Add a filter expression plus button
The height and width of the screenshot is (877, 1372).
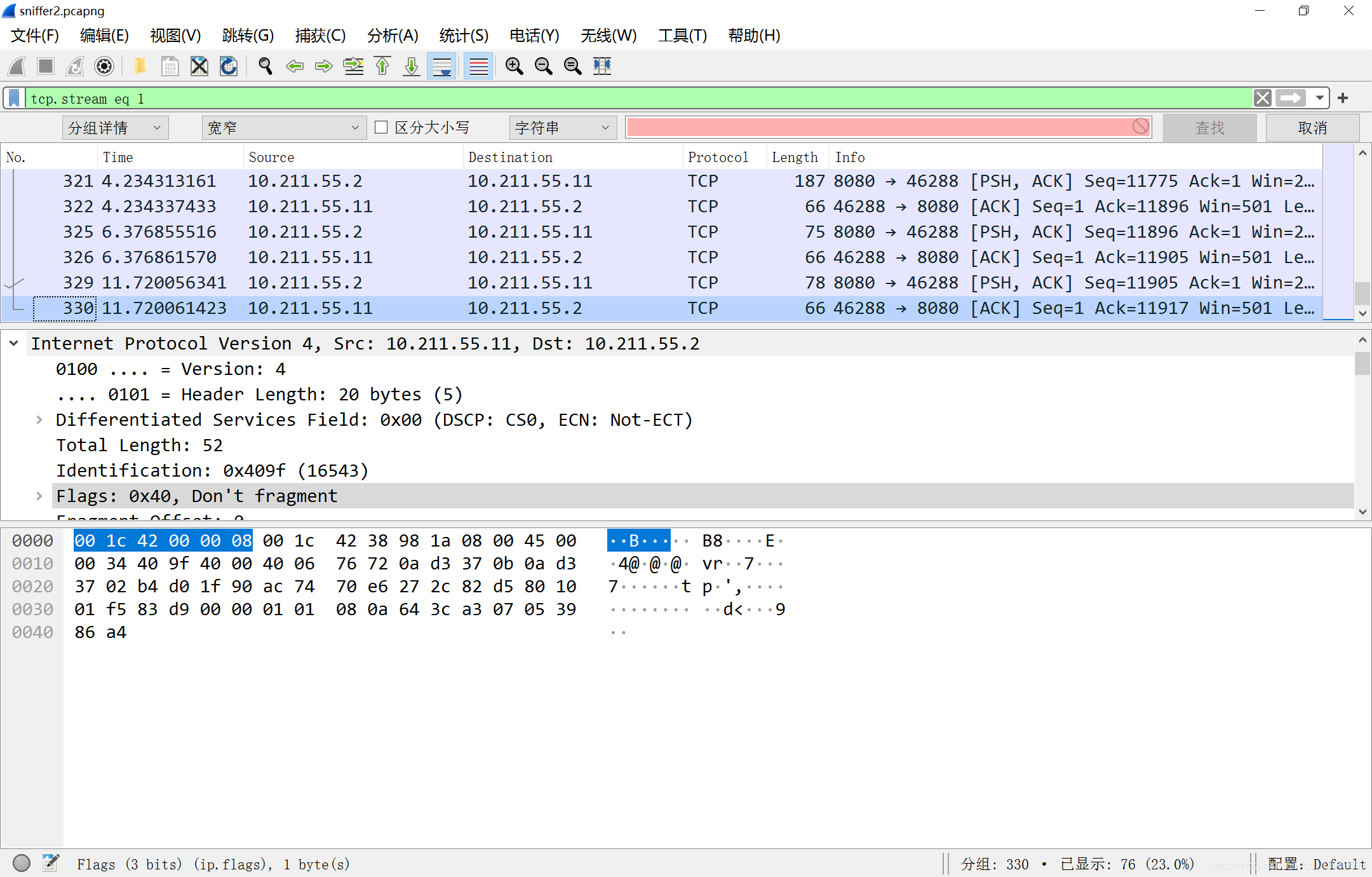pos(1343,99)
